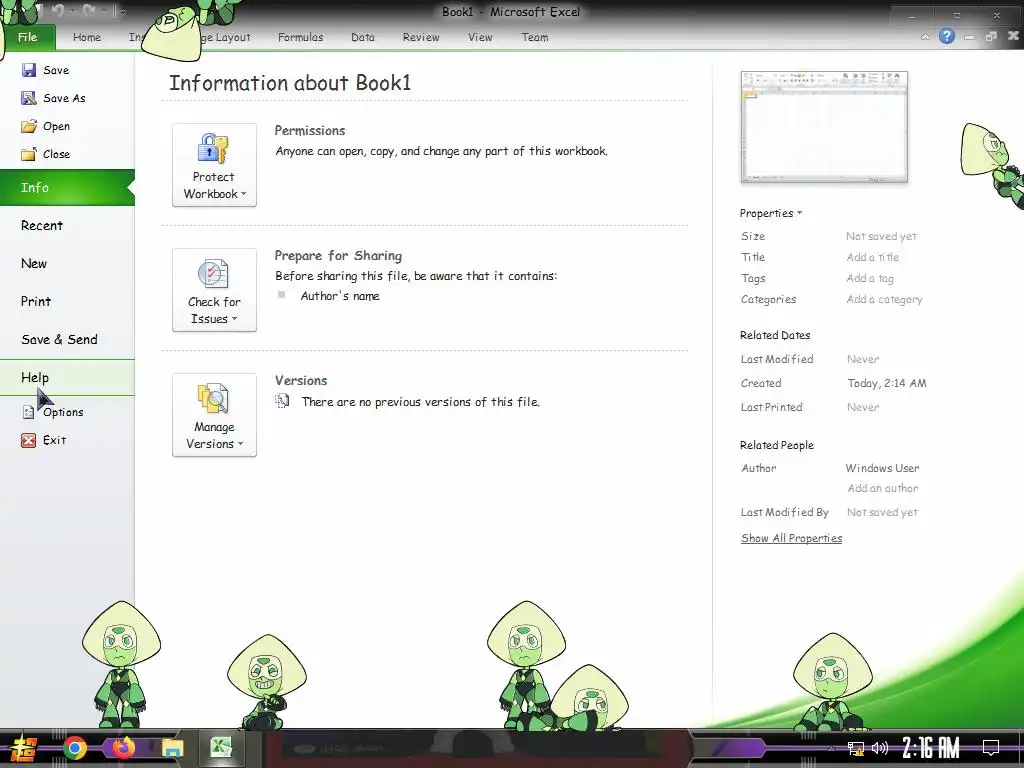Open the notification center icon

(991, 747)
